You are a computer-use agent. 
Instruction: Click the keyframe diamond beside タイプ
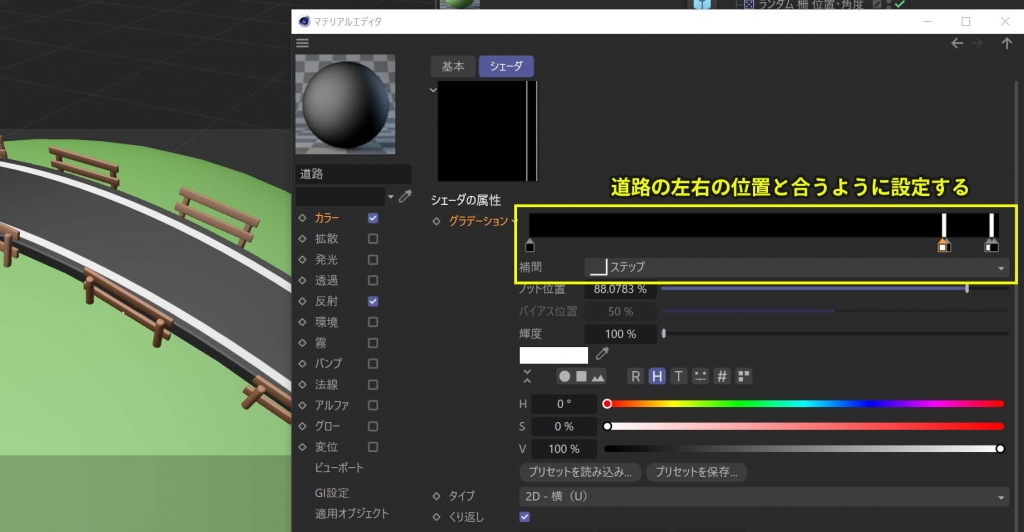pyautogui.click(x=436, y=496)
